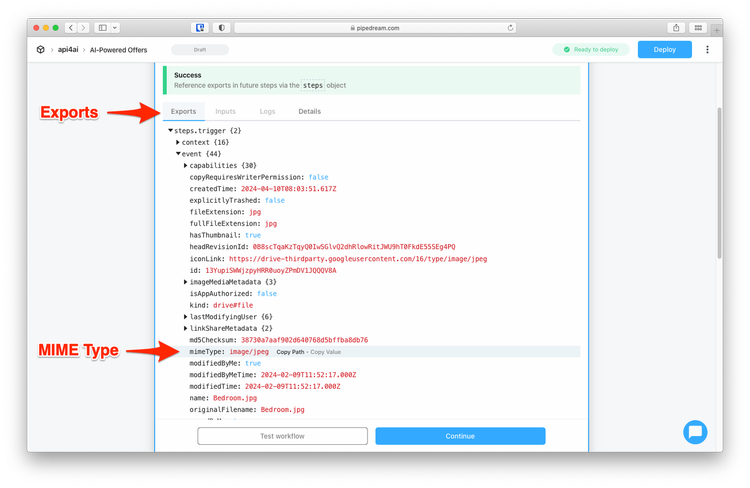Viewport: 750px width, 488px height.
Task: Select the headRevisionId value
Action: click(x=354, y=247)
